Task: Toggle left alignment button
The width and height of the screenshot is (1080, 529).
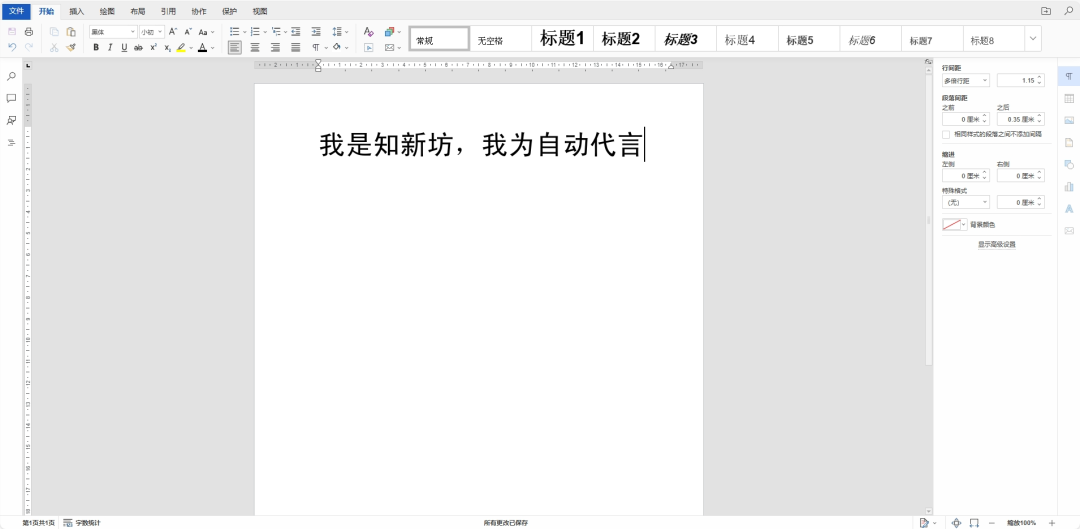Action: pyautogui.click(x=235, y=48)
